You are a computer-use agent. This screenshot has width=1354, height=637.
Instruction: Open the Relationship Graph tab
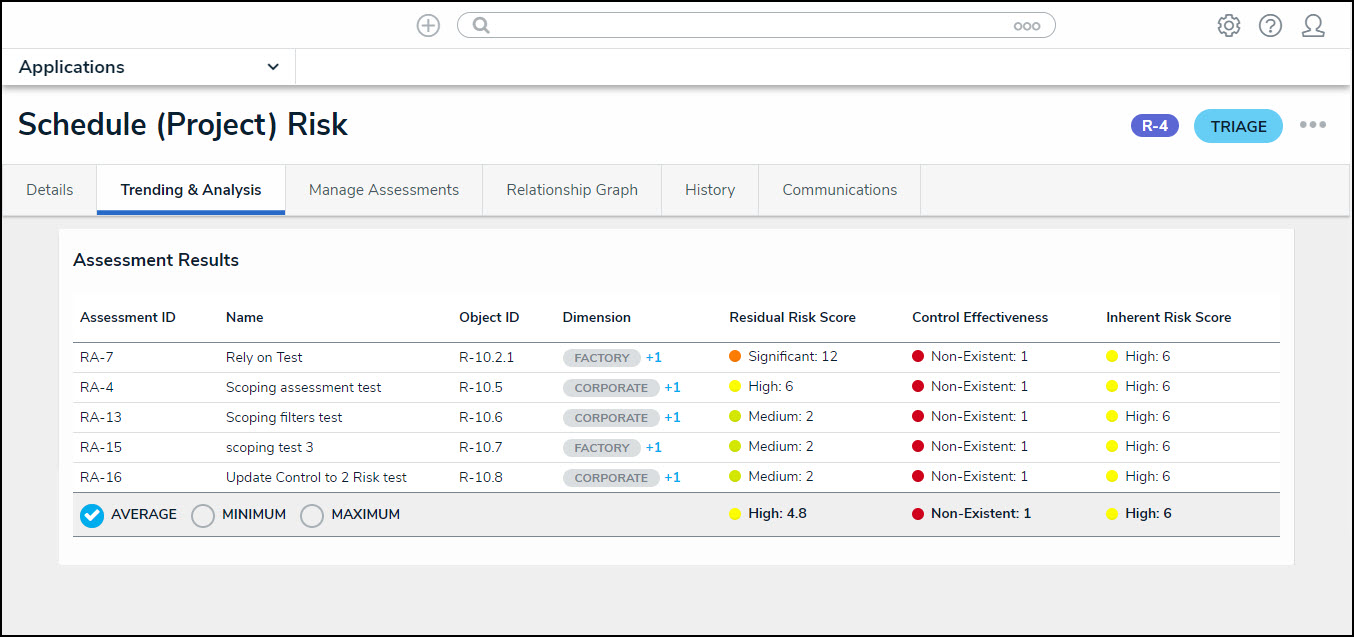click(x=571, y=190)
